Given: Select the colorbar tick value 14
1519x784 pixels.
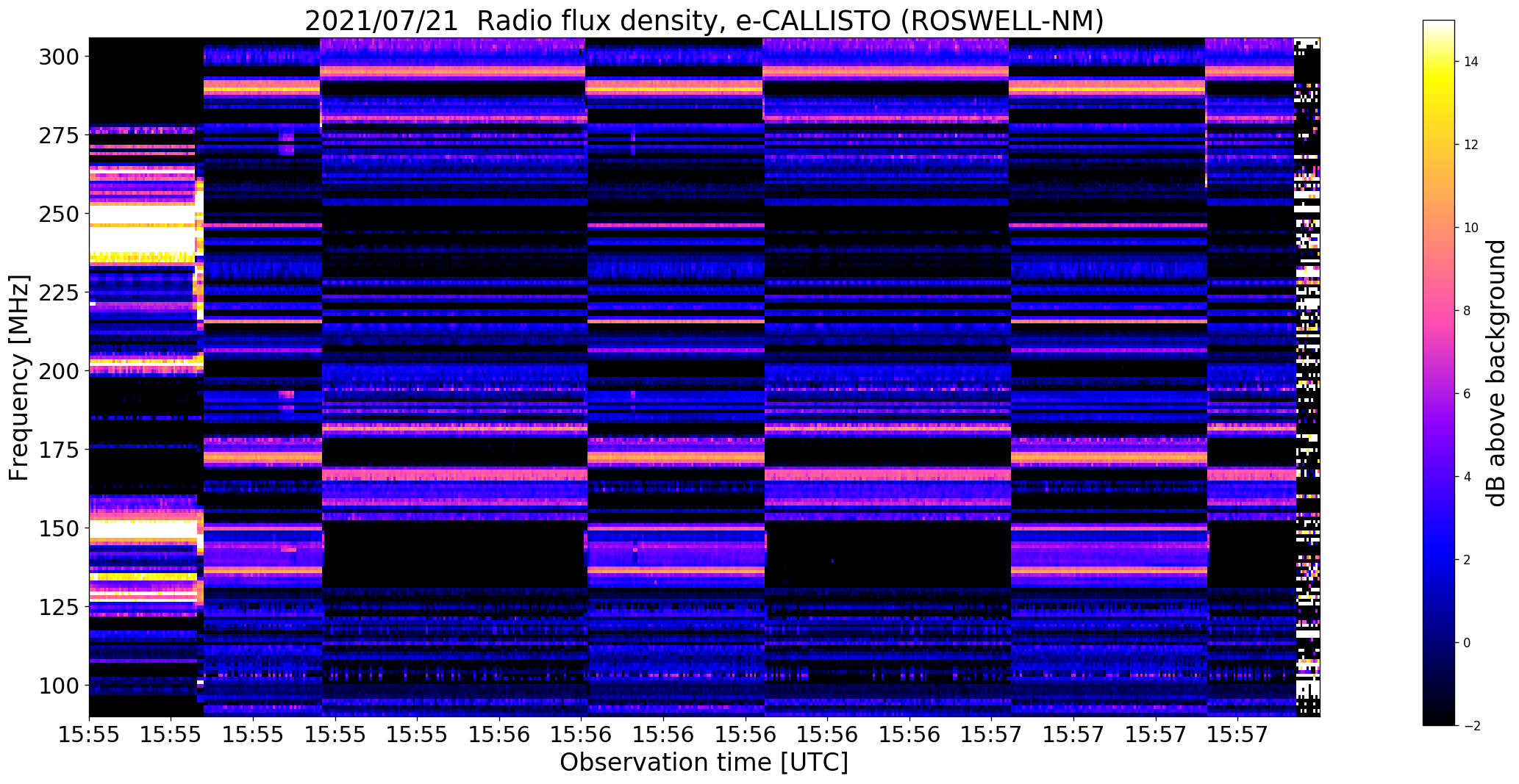Looking at the screenshot, I should point(1471,62).
